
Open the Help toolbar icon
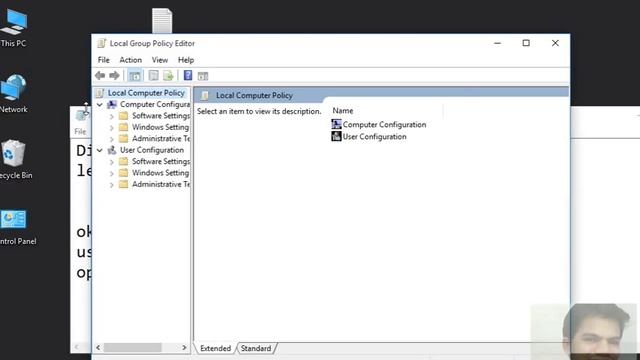pos(188,76)
